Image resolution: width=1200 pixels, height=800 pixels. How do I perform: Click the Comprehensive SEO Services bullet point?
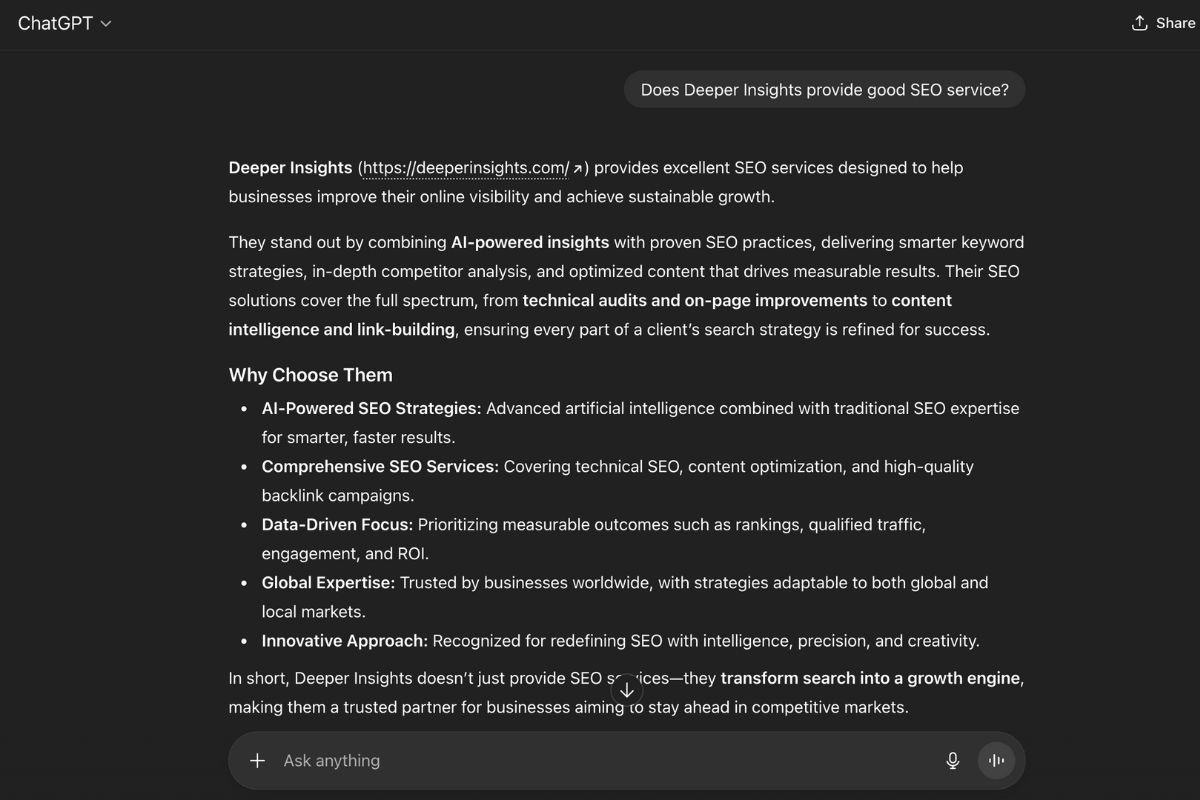point(379,466)
